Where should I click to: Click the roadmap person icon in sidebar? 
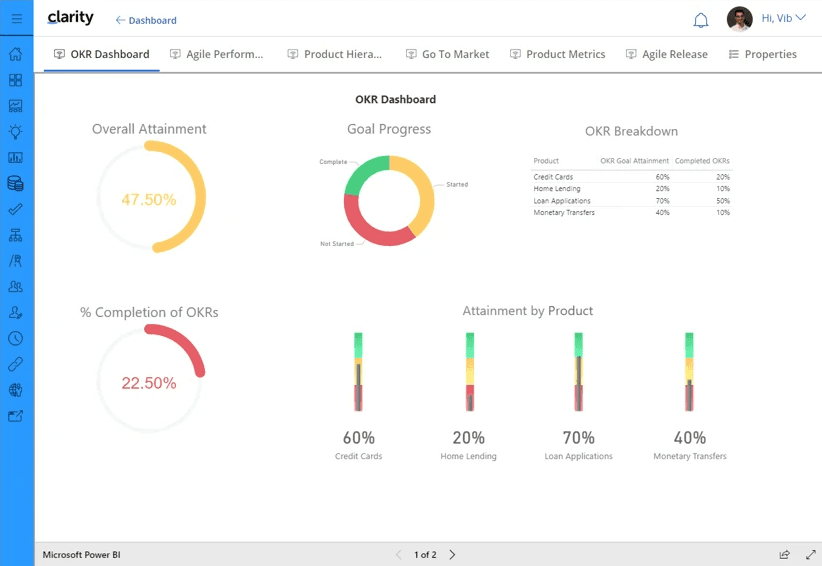(16, 260)
